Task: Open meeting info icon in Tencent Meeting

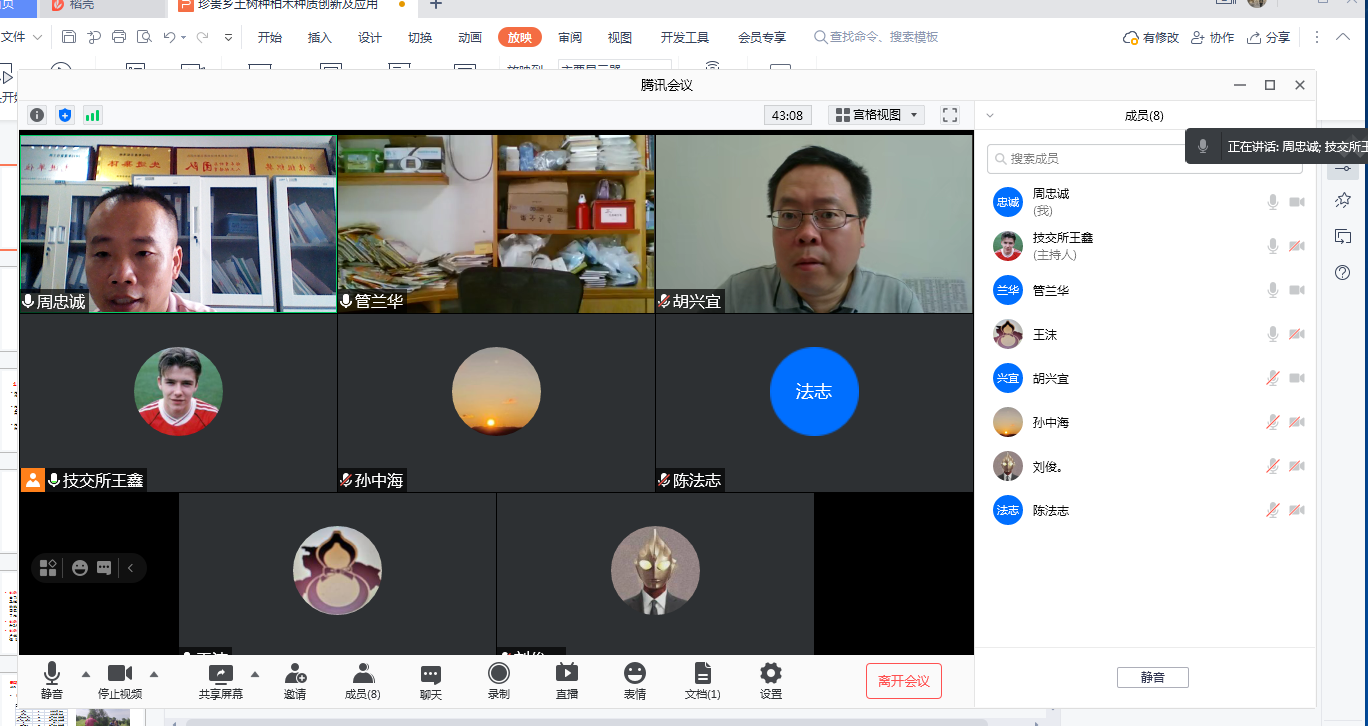Action: pyautogui.click(x=37, y=115)
